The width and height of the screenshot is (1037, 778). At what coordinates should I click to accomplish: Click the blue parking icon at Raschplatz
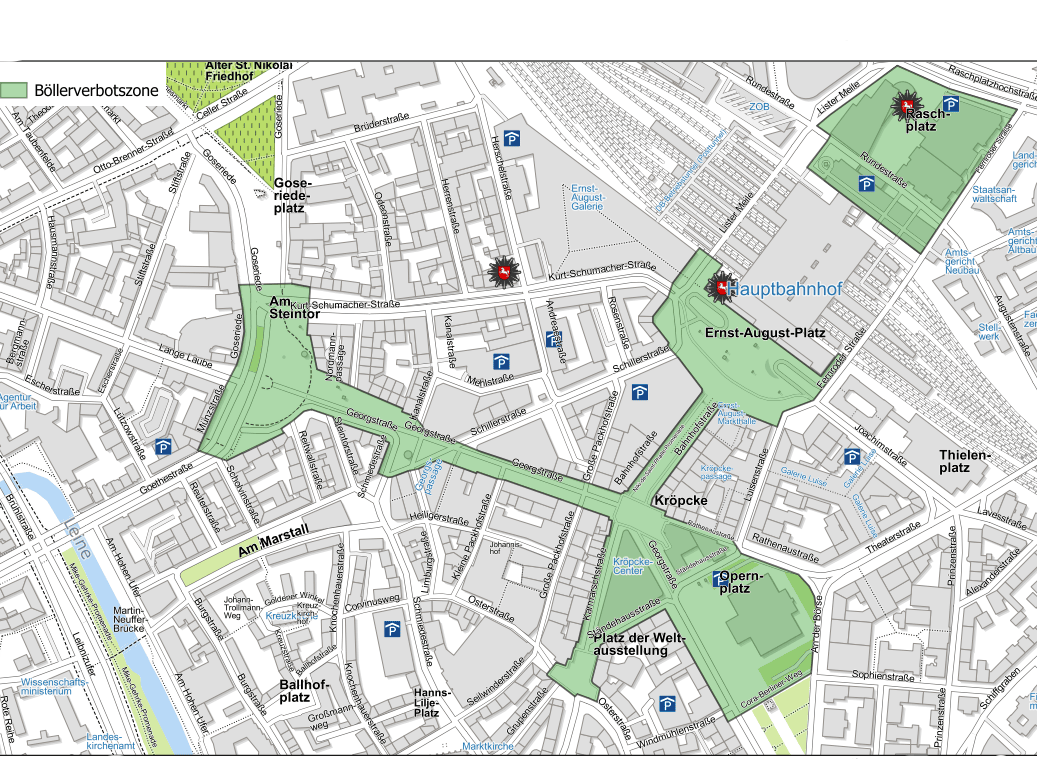953,105
